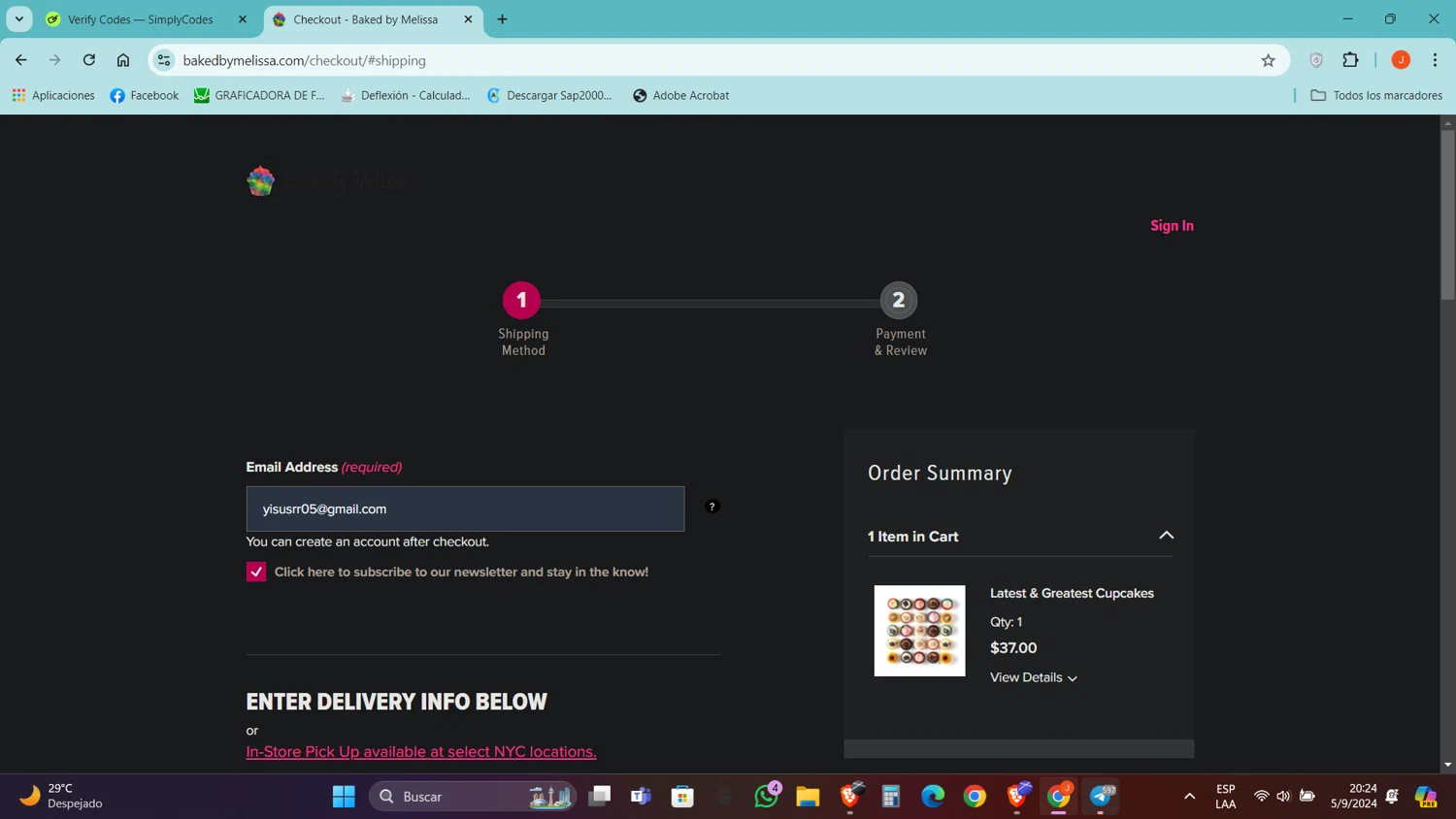Open Microsoft Store from the taskbar

(x=682, y=797)
